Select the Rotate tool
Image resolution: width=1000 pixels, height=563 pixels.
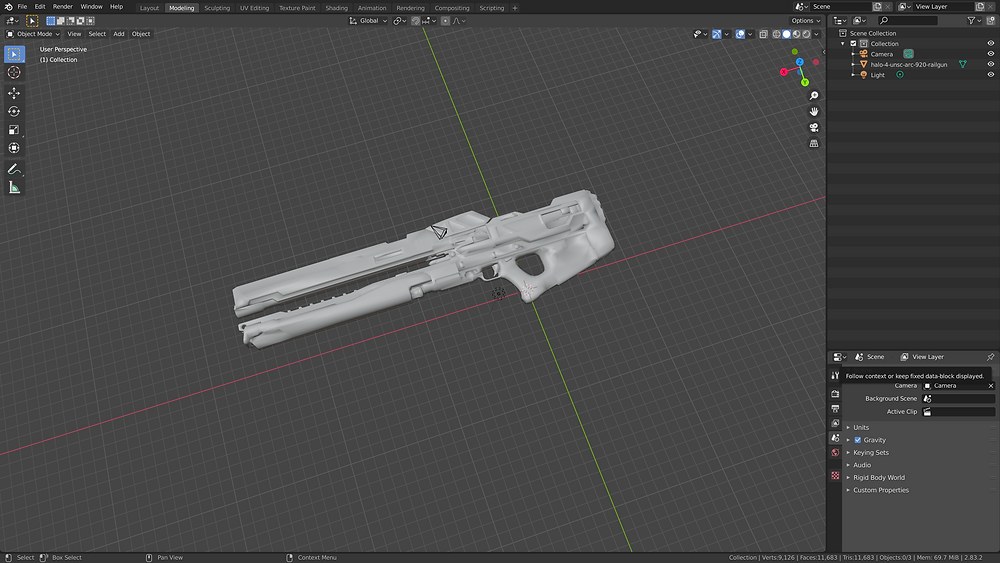[14, 112]
